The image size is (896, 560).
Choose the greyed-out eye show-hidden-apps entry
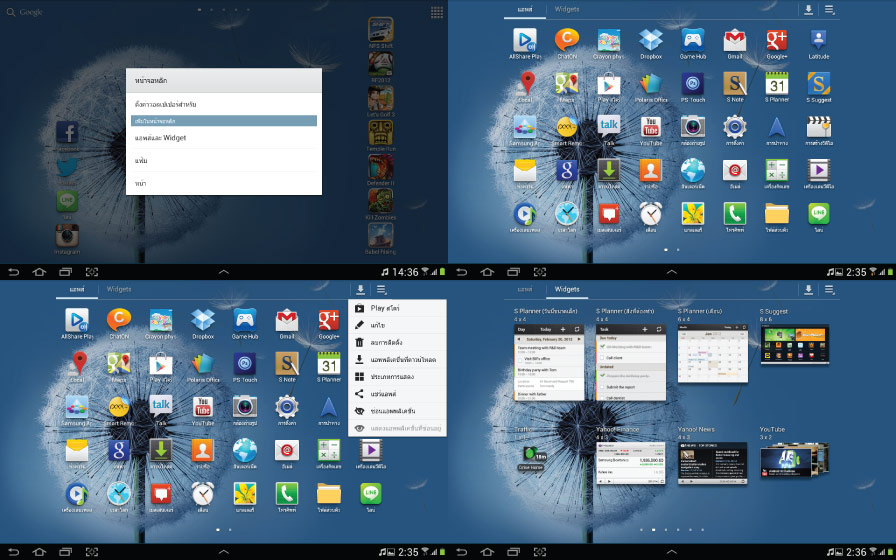click(x=397, y=428)
